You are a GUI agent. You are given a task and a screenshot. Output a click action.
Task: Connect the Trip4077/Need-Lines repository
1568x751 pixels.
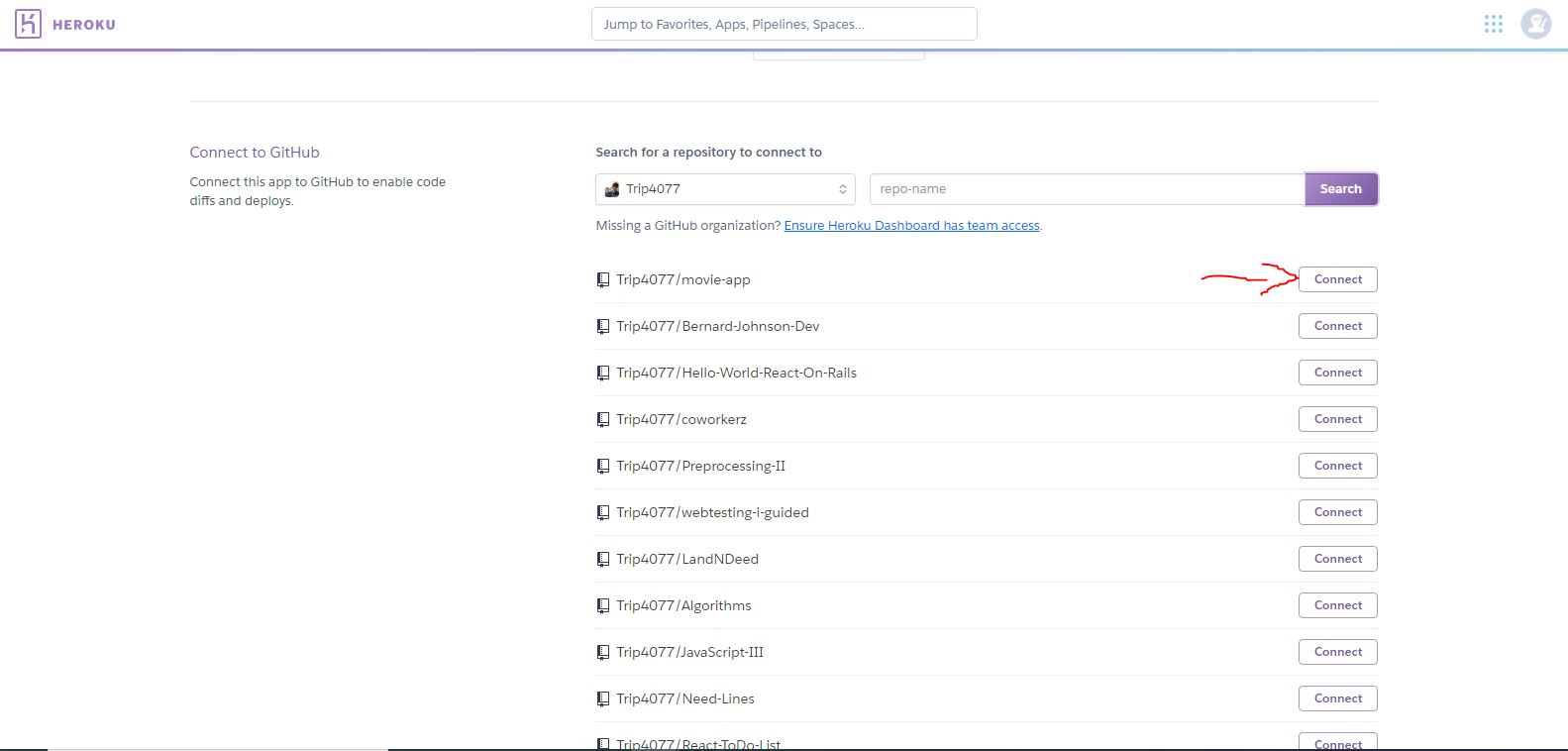point(1337,698)
